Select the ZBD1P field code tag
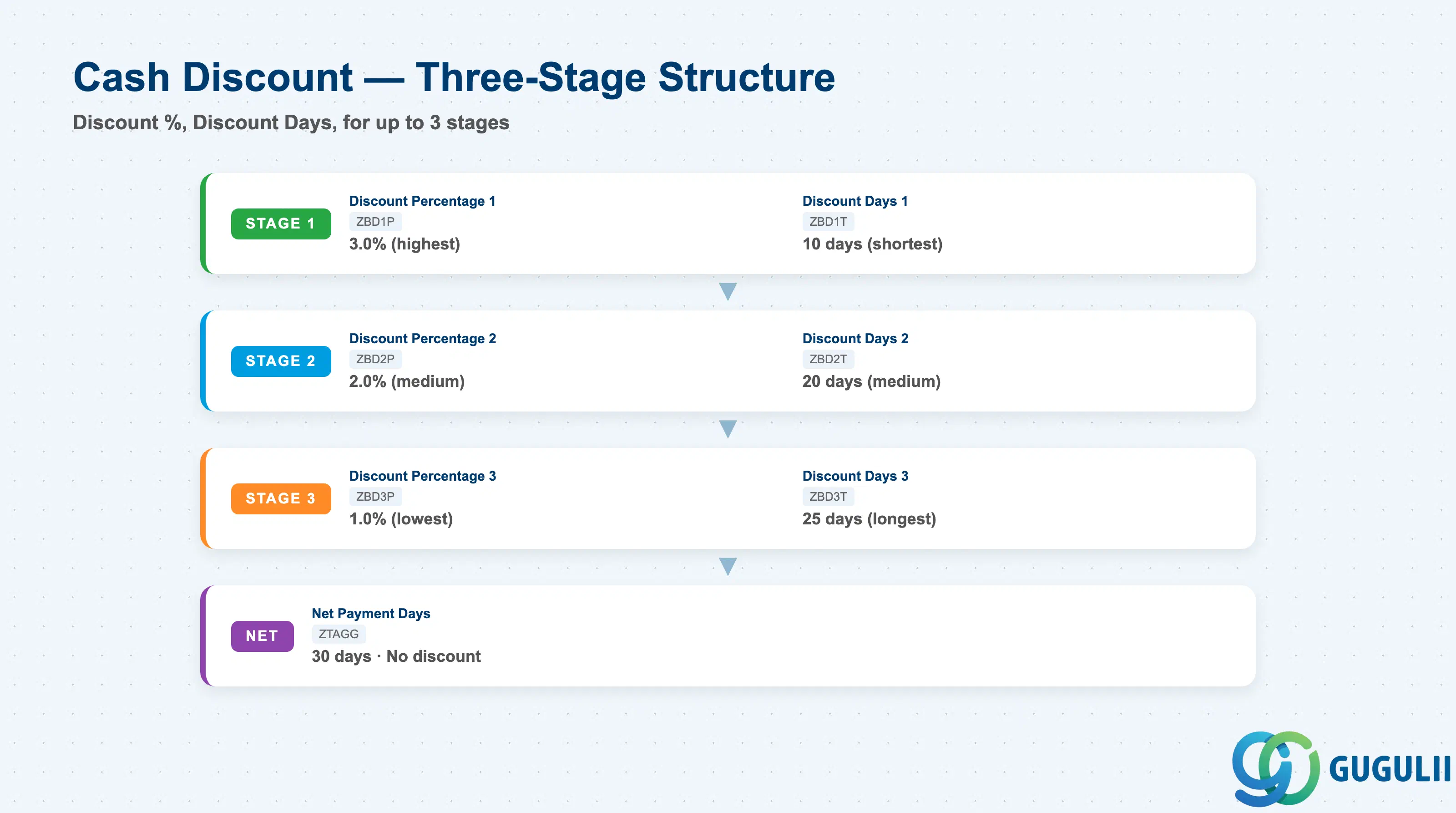This screenshot has height=813, width=1456. [375, 222]
